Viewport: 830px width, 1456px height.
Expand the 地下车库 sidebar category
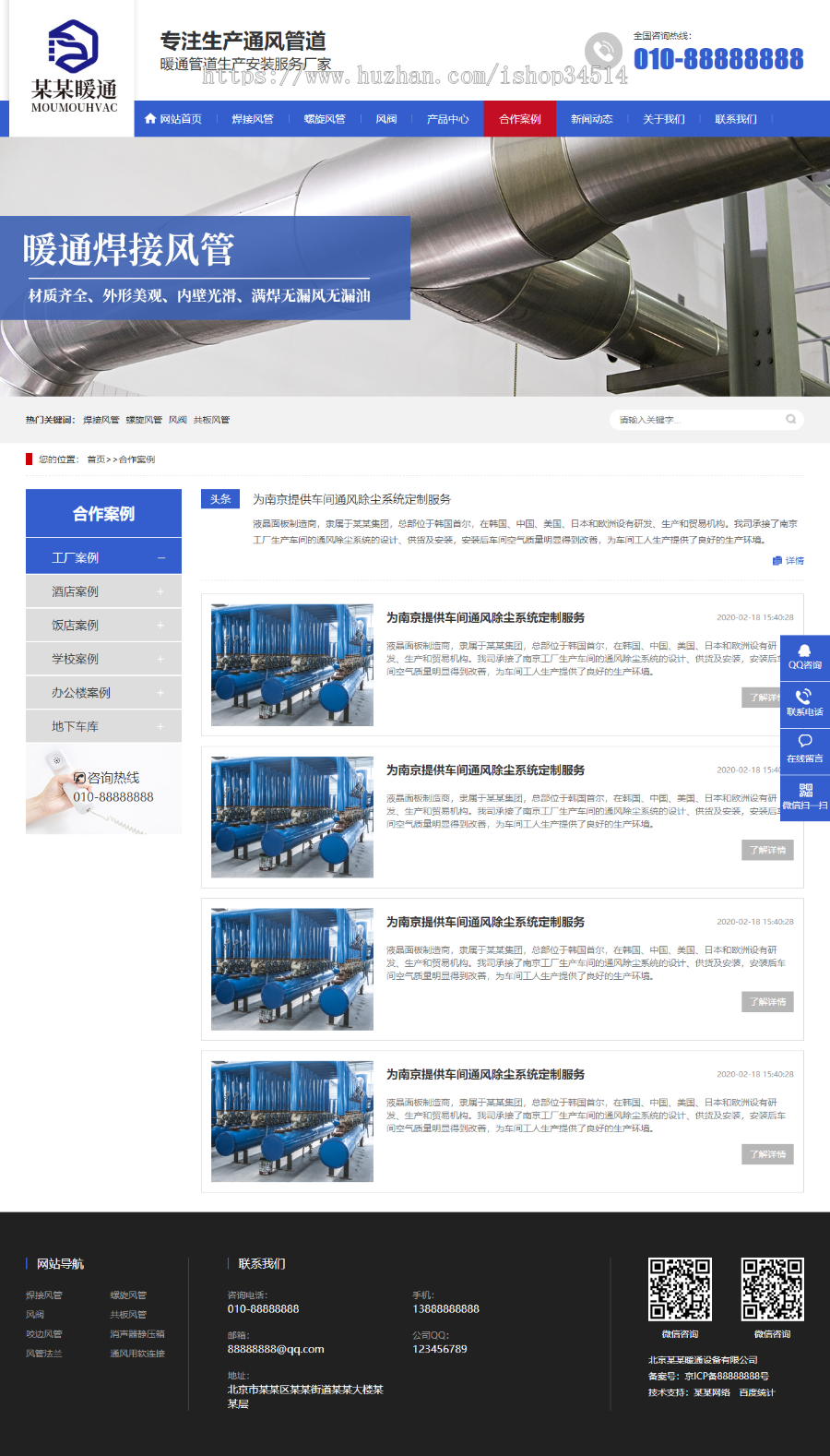160,727
